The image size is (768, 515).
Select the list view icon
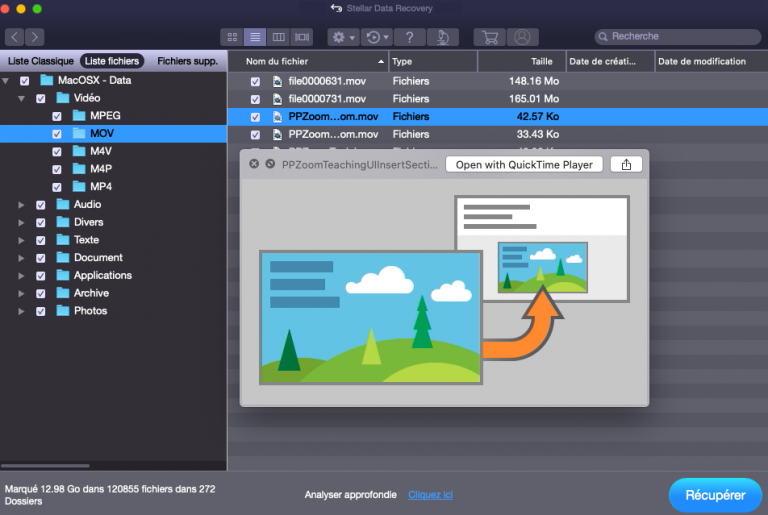pyautogui.click(x=255, y=37)
